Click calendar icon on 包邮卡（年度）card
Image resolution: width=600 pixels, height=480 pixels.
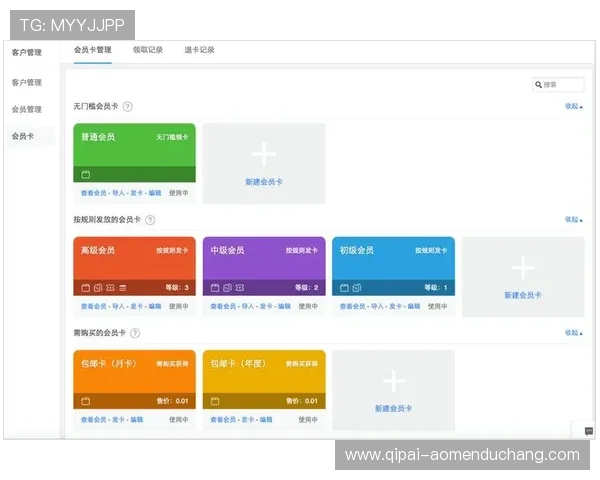pyautogui.click(x=215, y=401)
